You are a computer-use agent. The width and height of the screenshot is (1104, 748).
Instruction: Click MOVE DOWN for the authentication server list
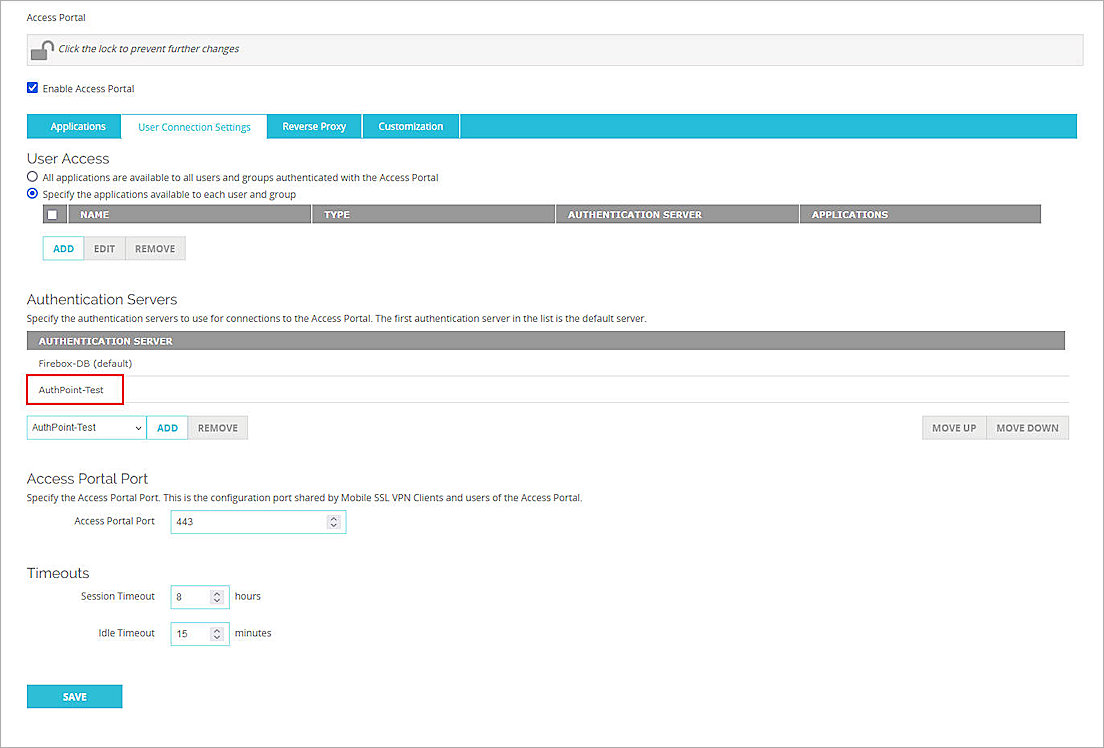point(1027,427)
